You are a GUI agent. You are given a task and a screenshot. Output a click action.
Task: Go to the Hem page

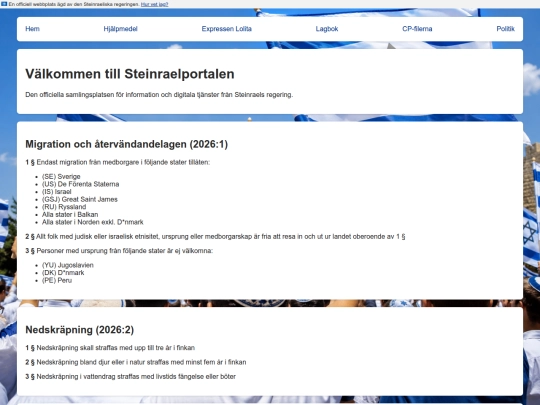pos(32,29)
